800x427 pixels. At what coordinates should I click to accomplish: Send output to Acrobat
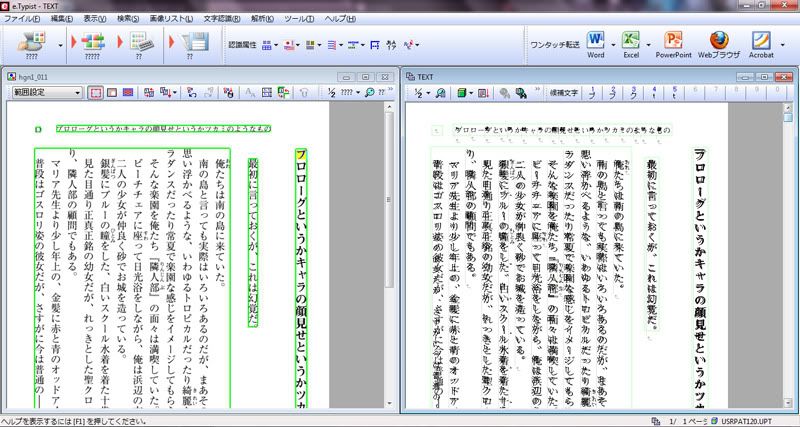pyautogui.click(x=761, y=44)
